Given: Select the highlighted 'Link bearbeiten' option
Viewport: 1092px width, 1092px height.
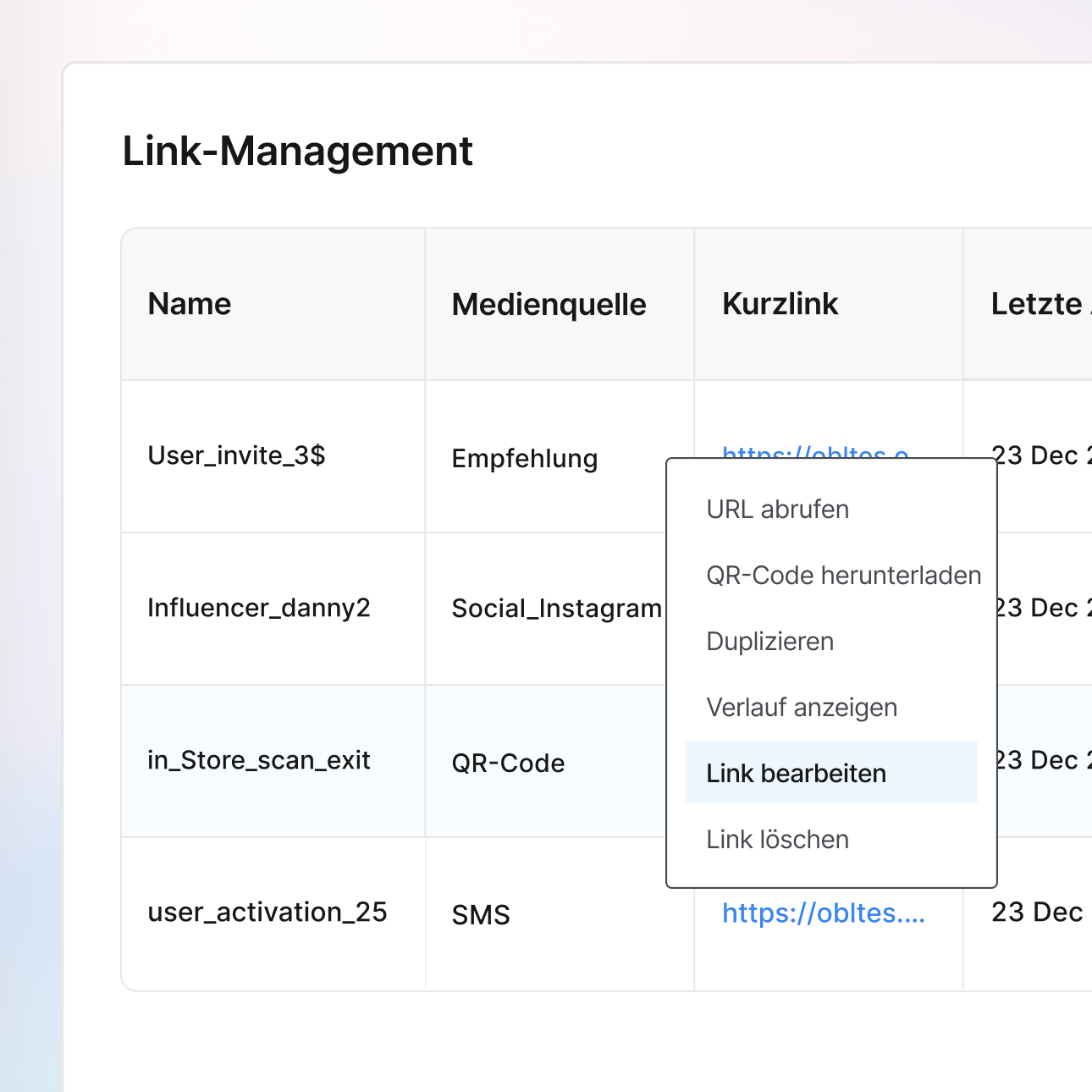Looking at the screenshot, I should coord(796,774).
